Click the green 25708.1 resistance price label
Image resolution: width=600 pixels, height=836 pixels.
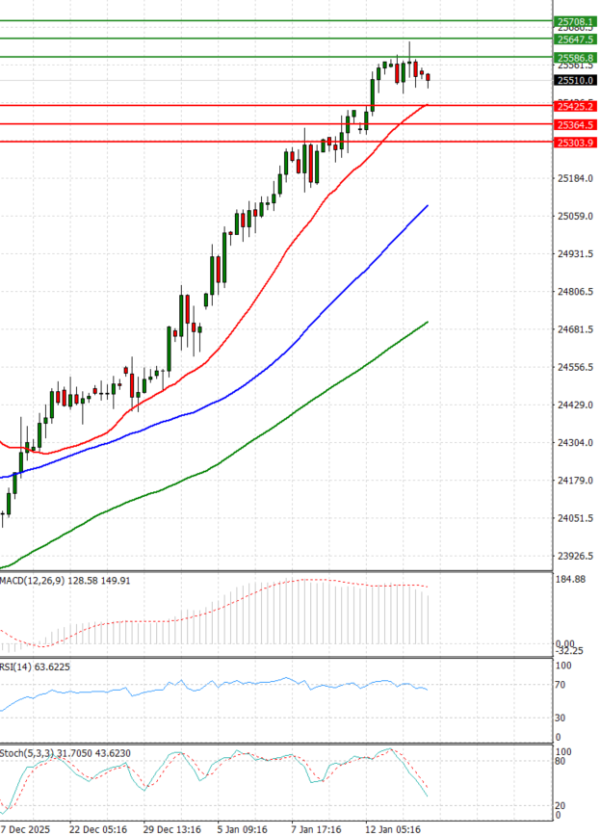coord(575,20)
